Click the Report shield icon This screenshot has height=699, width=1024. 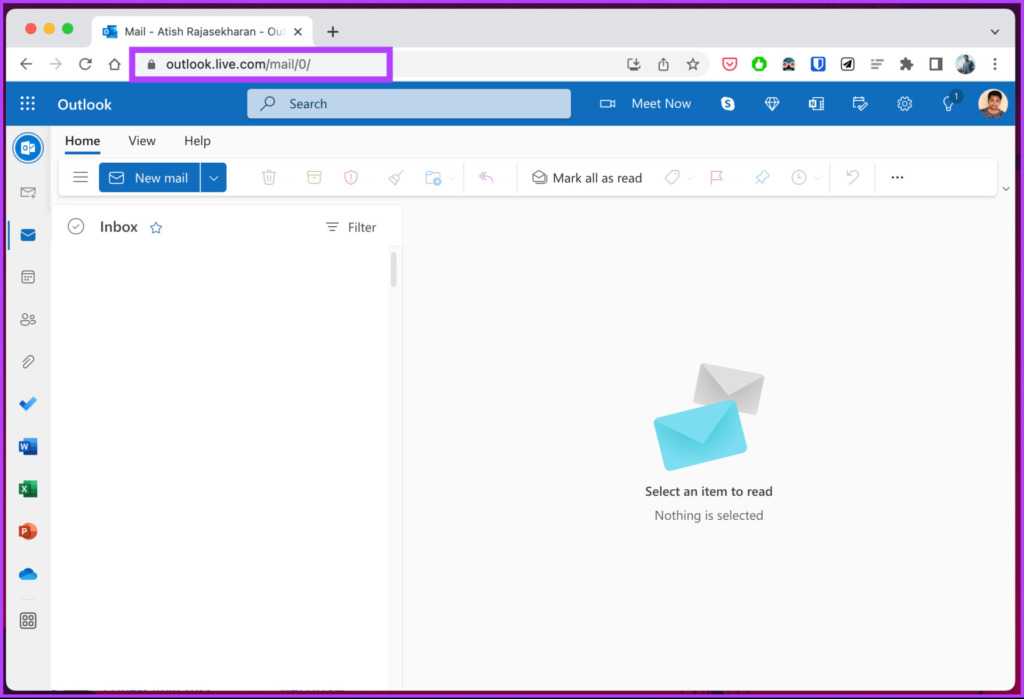pos(351,178)
